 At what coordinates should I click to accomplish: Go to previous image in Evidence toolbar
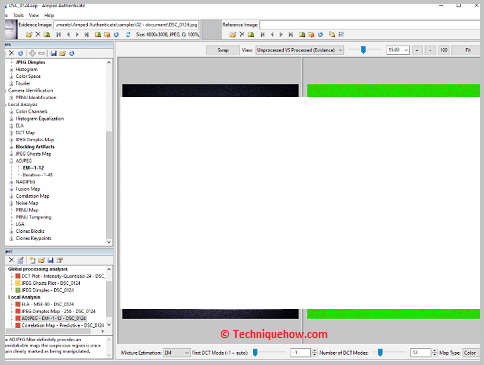tap(68, 34)
